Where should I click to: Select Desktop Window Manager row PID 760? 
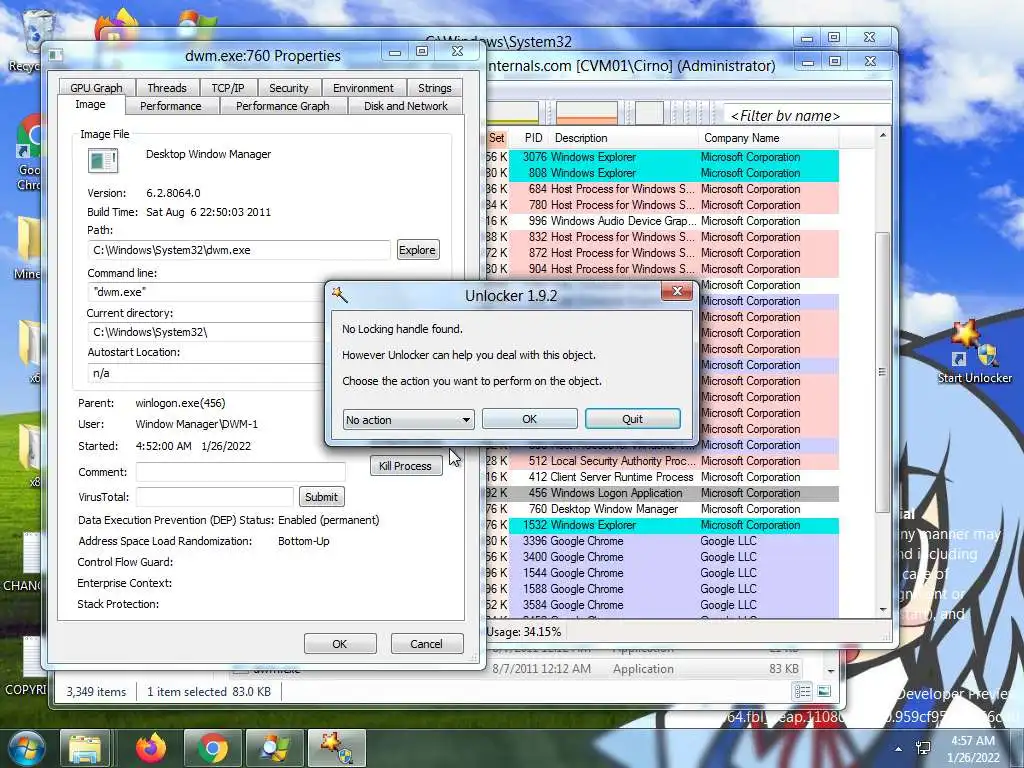point(663,509)
